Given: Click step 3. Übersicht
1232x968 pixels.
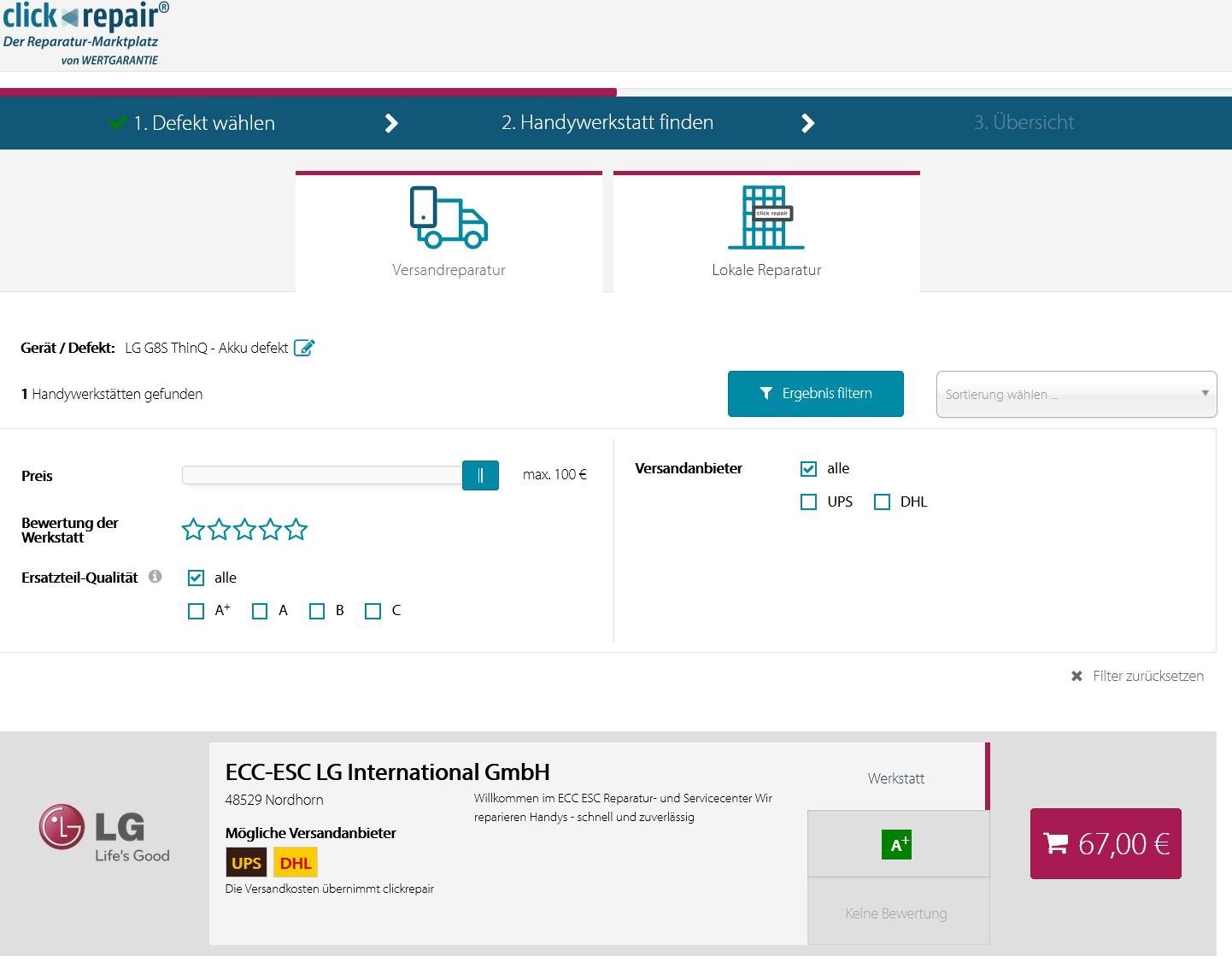Looking at the screenshot, I should [1024, 122].
